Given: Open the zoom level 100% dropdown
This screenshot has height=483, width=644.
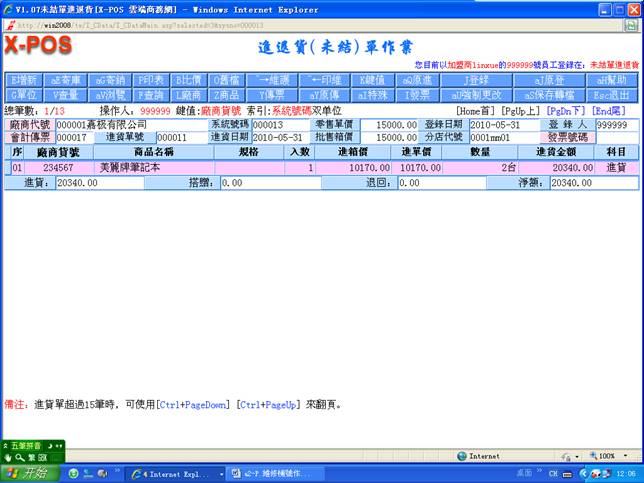Looking at the screenshot, I should (612, 455).
